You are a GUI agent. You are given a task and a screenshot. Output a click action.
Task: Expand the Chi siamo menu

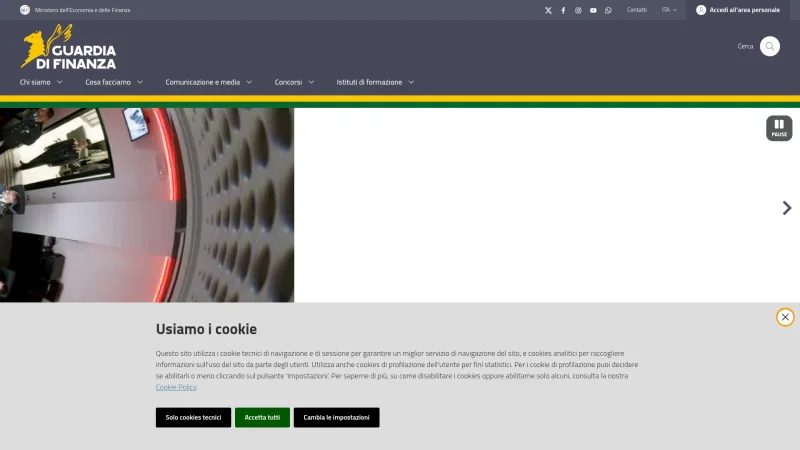click(41, 82)
